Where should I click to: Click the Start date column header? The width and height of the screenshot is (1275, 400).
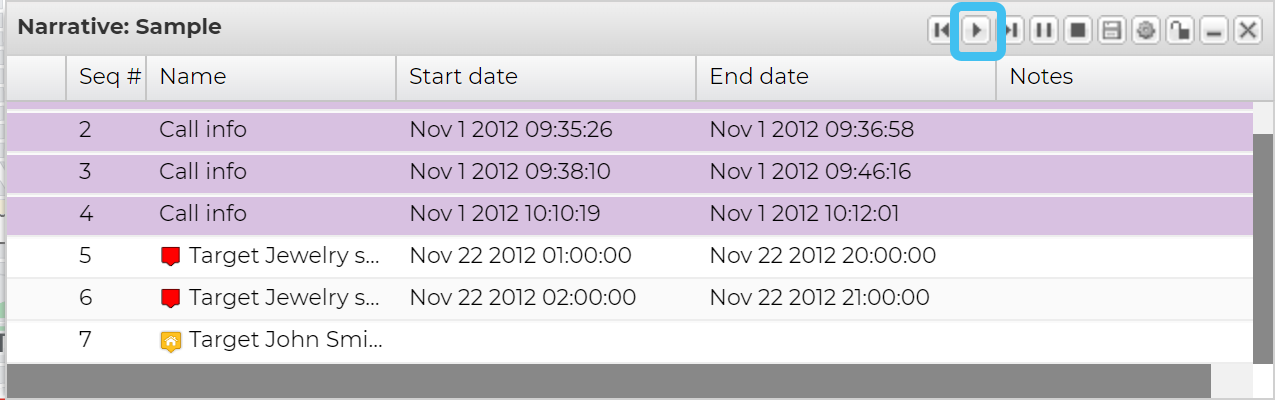545,77
